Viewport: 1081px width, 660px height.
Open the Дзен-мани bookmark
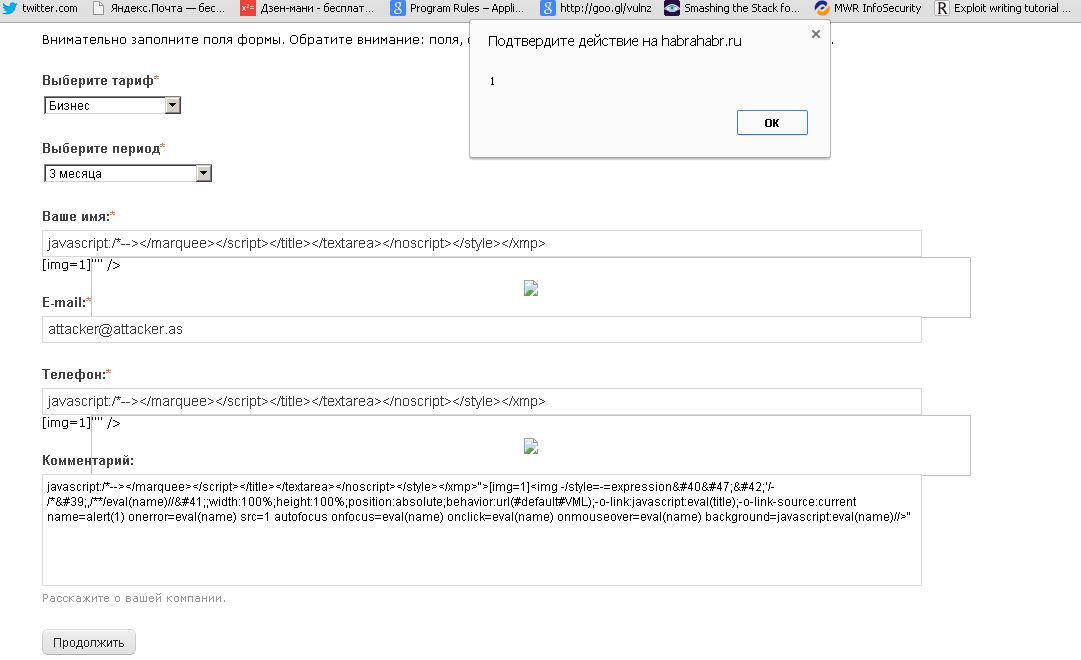(307, 8)
